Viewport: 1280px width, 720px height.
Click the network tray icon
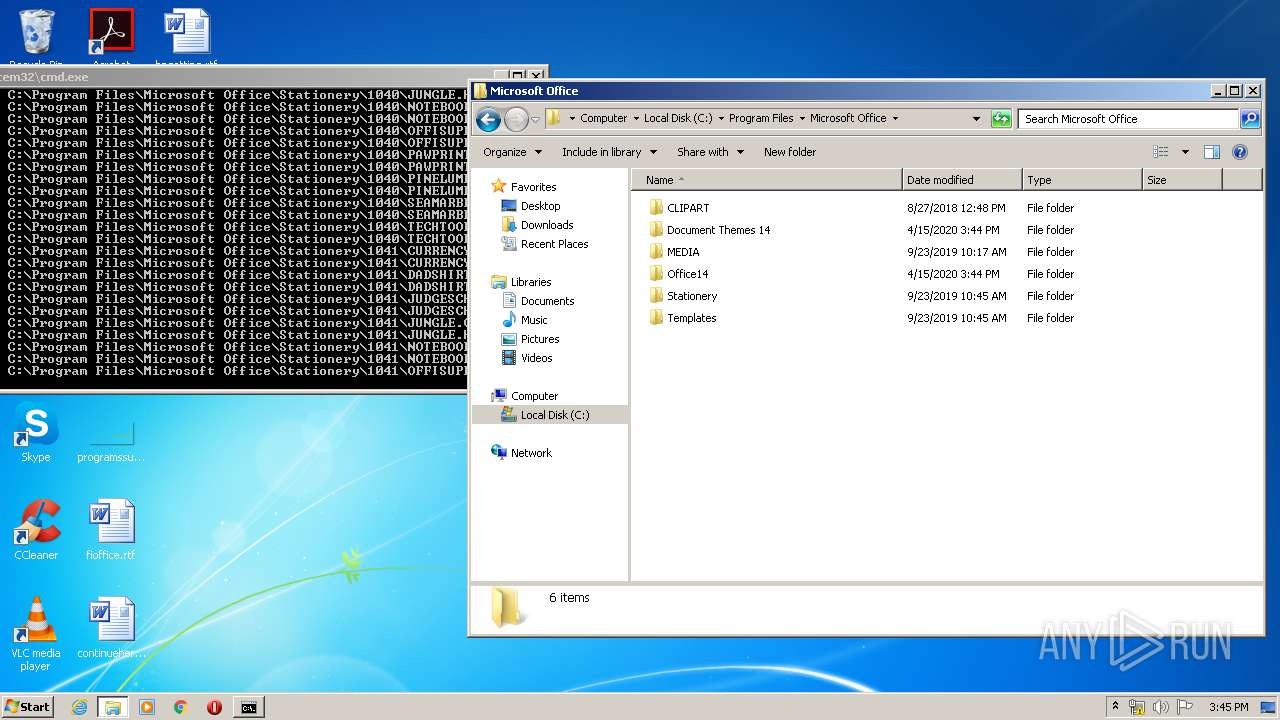tap(1137, 707)
